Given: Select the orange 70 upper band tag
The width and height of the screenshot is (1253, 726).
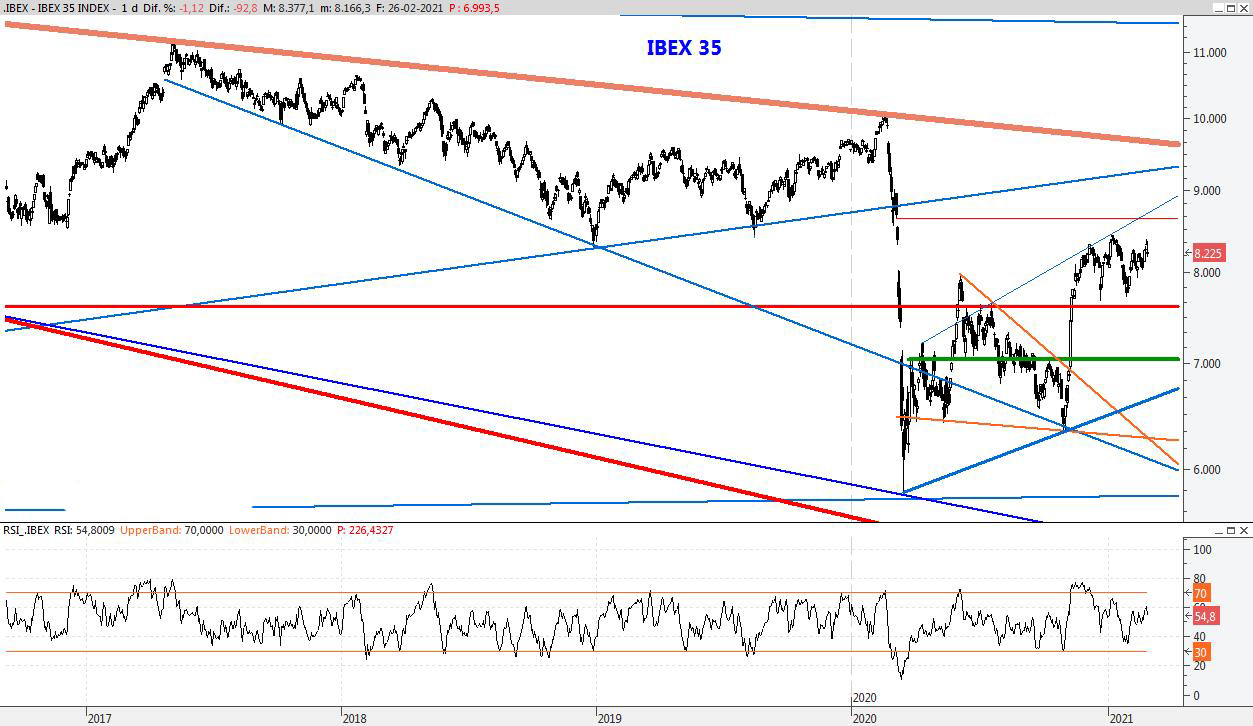Looking at the screenshot, I should pyautogui.click(x=1202, y=593).
